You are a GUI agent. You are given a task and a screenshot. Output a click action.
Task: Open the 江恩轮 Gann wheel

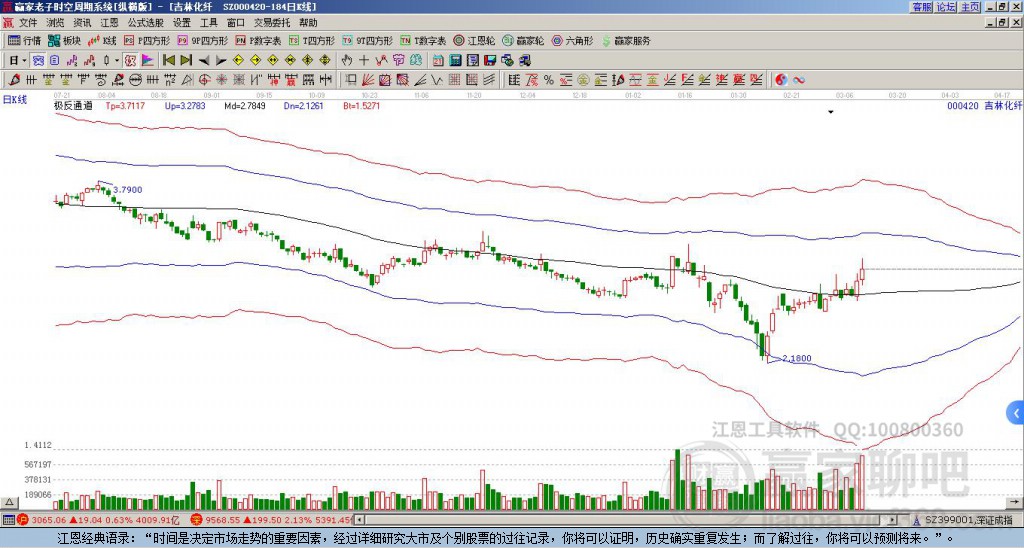474,40
